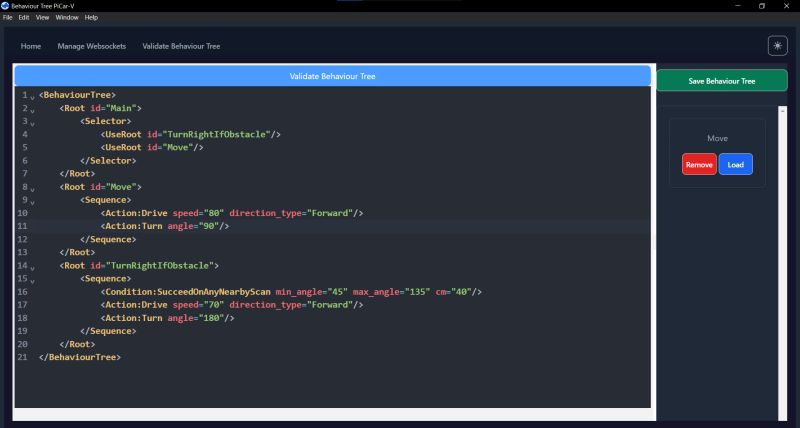Screen dimensions: 800x428
Task: Click the UseRoot TurnRightIfObstacle line
Action: pos(191,134)
